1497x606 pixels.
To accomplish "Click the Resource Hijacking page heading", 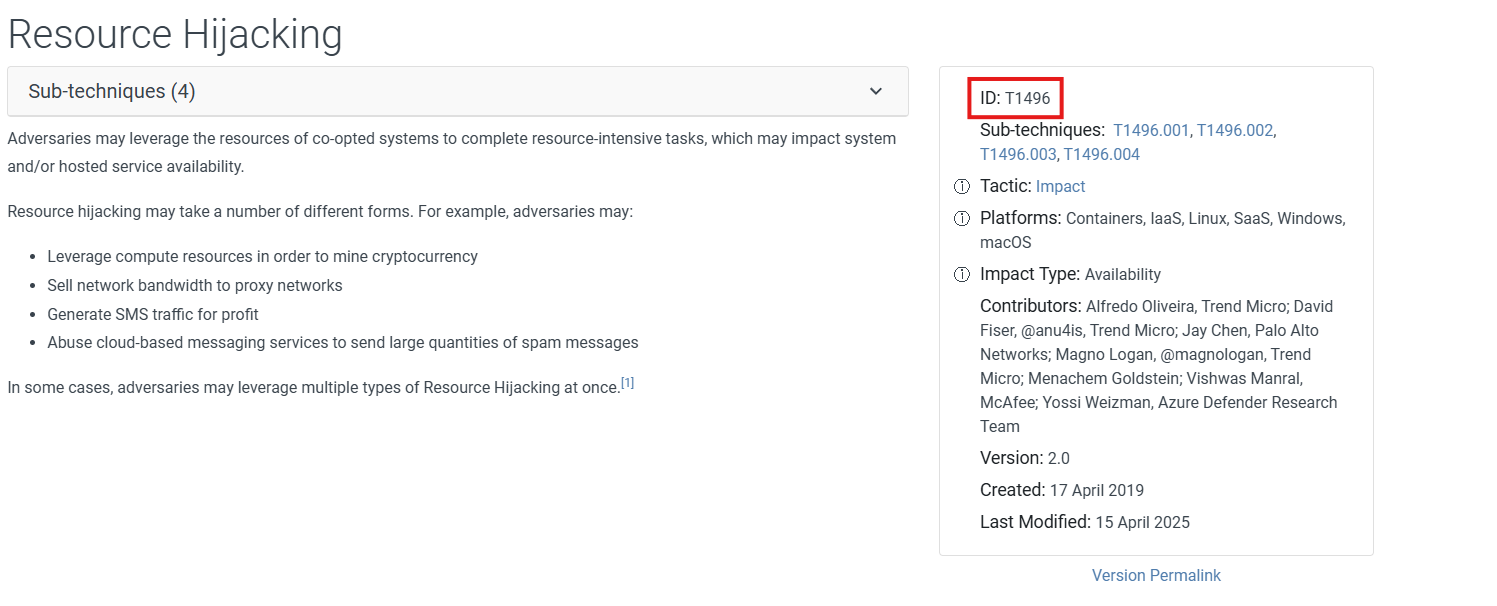I will (175, 34).
